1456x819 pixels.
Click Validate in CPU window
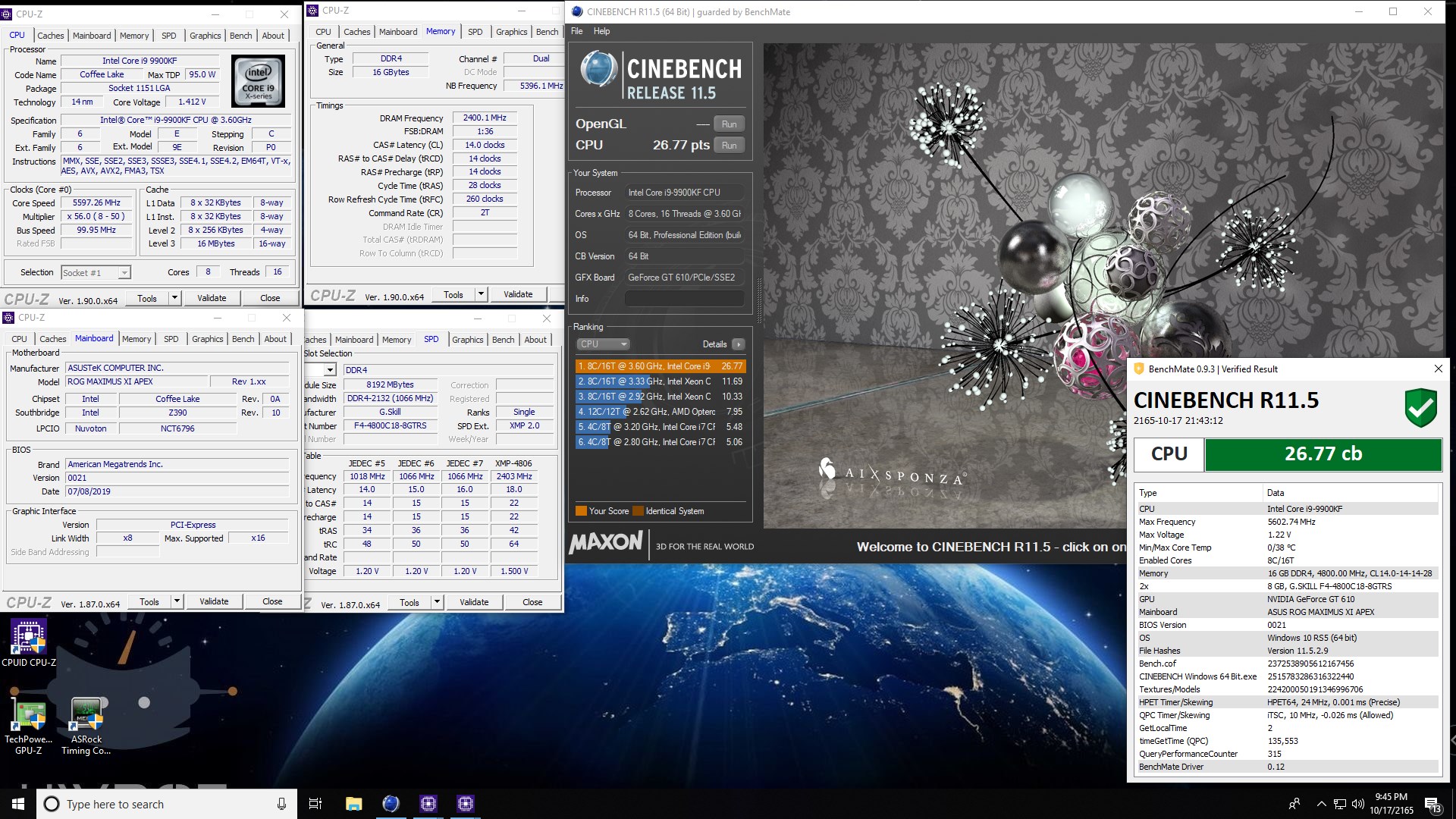coord(212,298)
